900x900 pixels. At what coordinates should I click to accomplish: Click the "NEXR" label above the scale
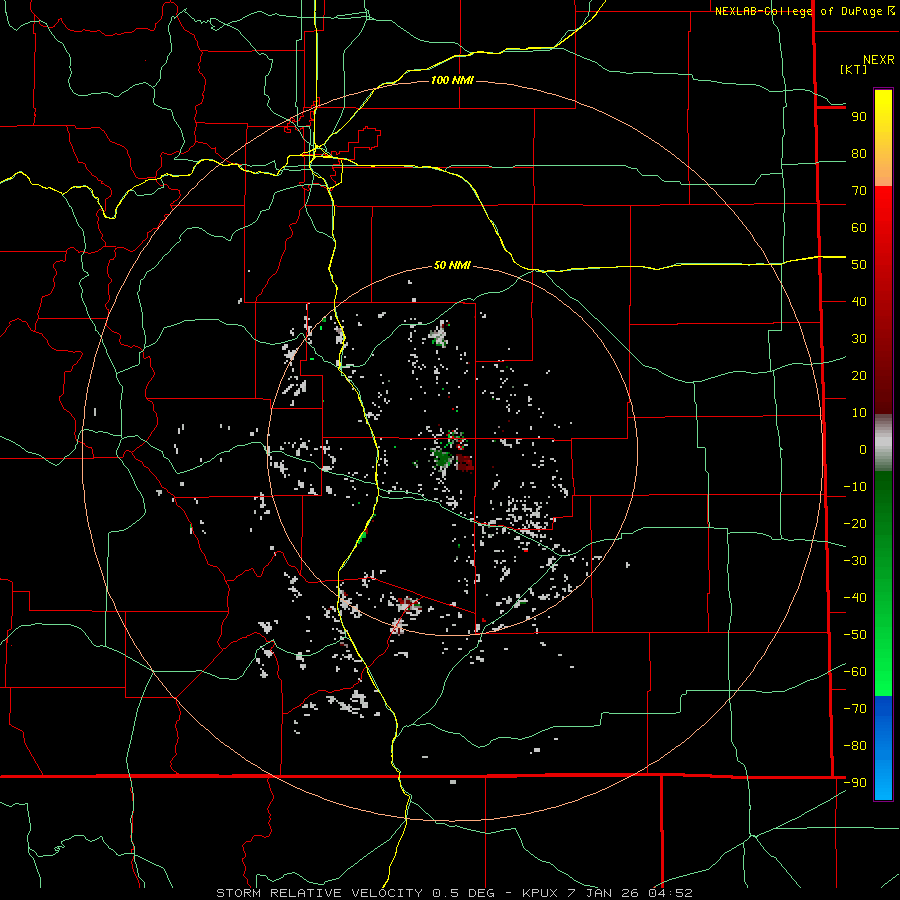click(879, 60)
